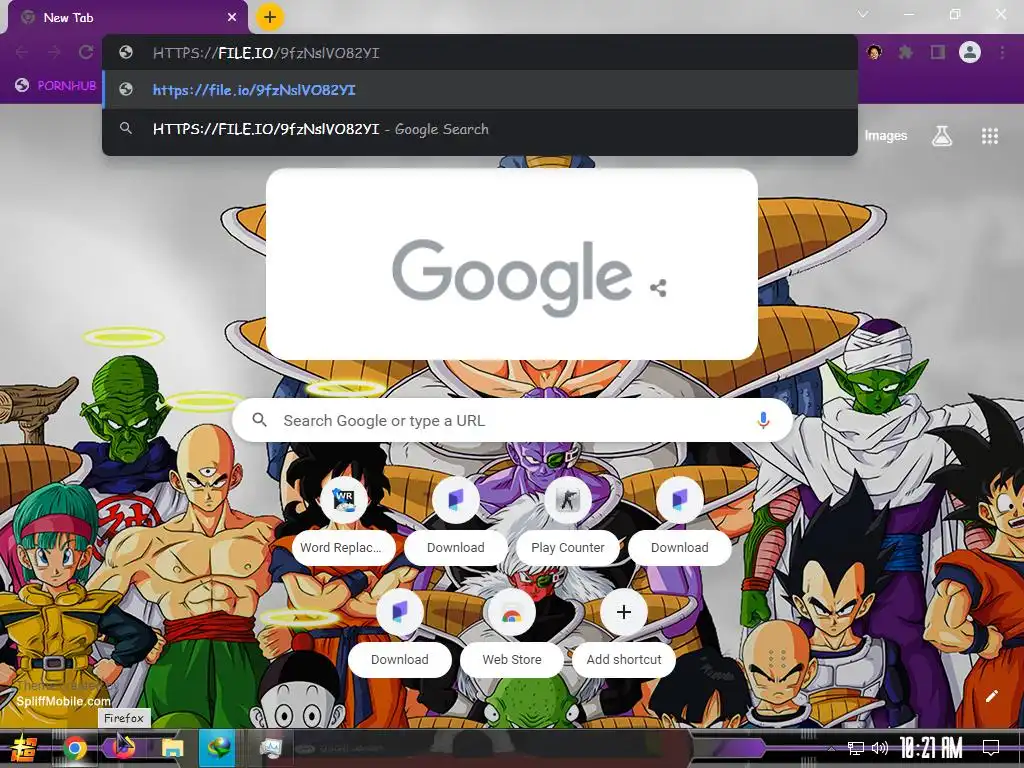
Task: Reload the page with refresh icon
Action: [86, 52]
